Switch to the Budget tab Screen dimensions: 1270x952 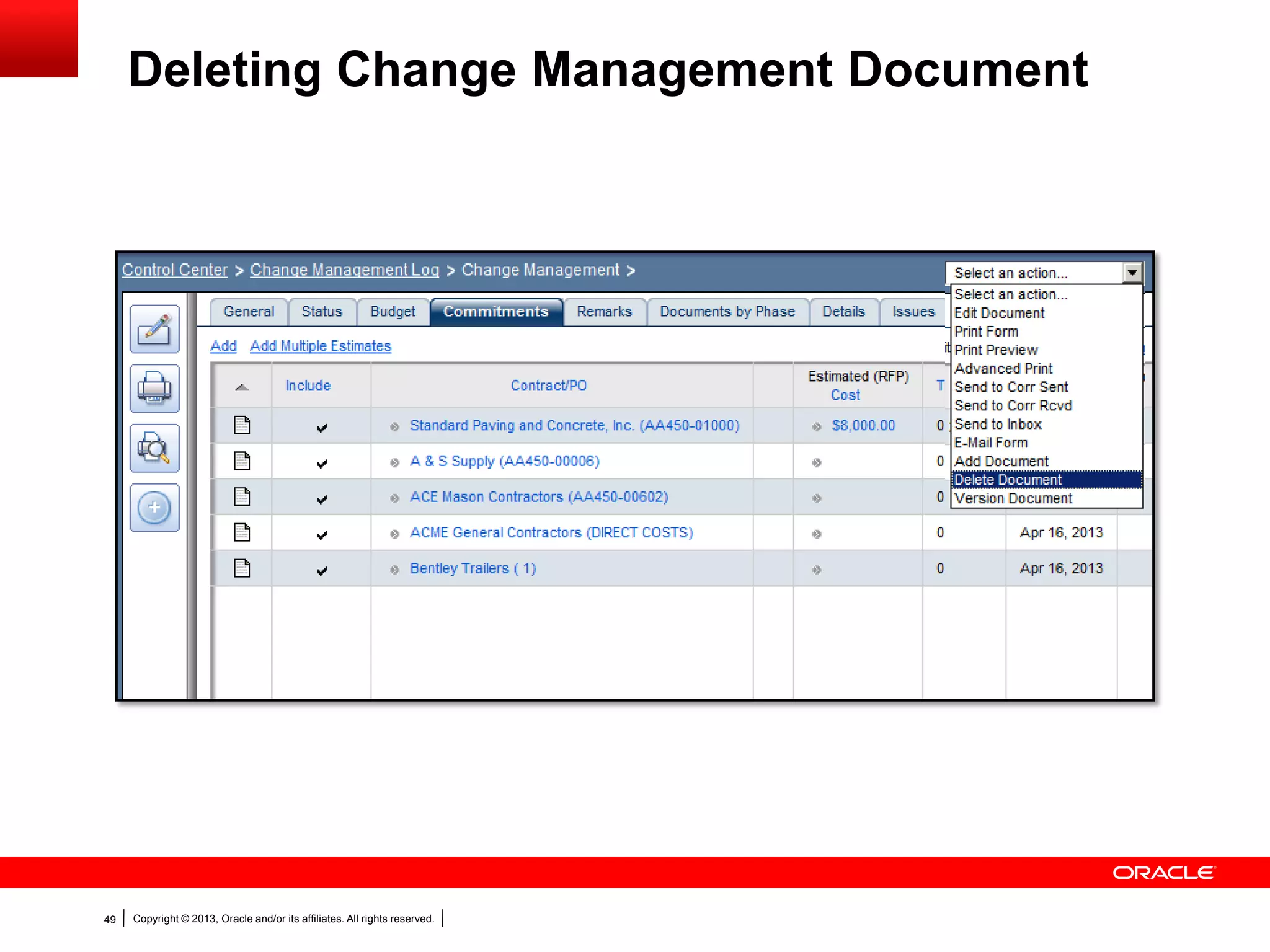pos(393,312)
